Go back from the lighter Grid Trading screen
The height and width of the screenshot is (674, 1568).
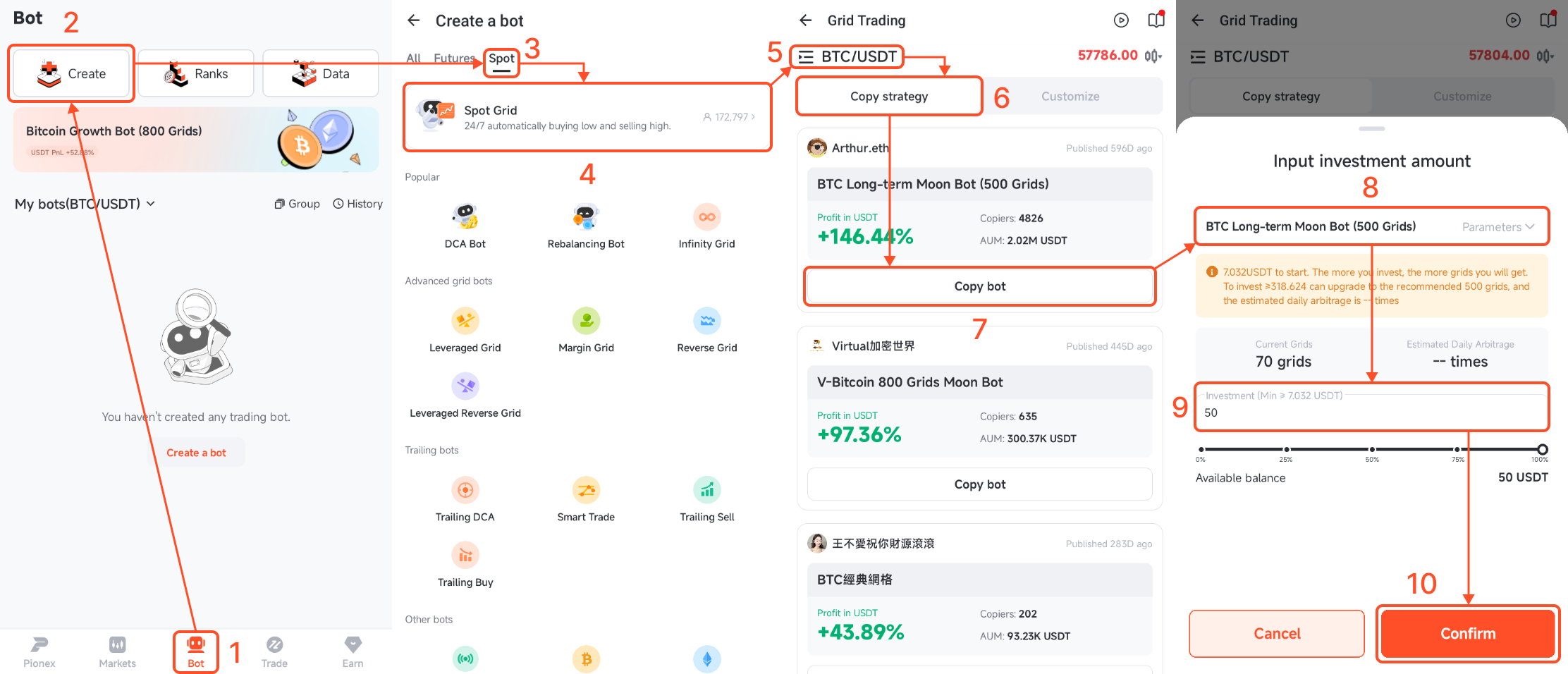pos(806,20)
